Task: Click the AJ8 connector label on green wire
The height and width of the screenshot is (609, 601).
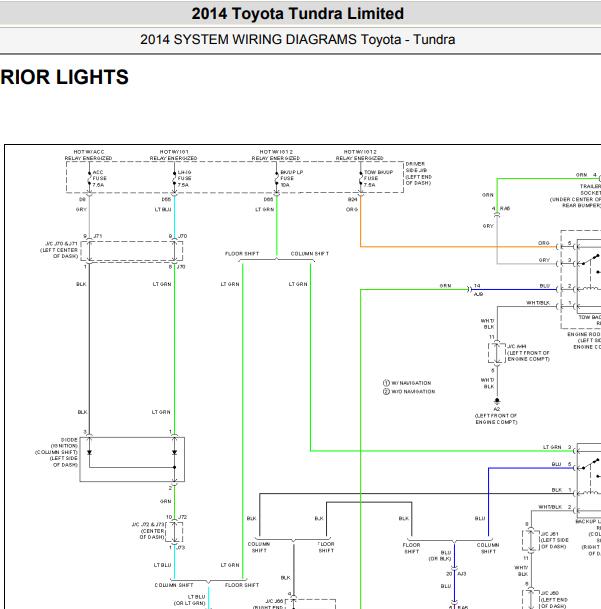Action: (478, 294)
